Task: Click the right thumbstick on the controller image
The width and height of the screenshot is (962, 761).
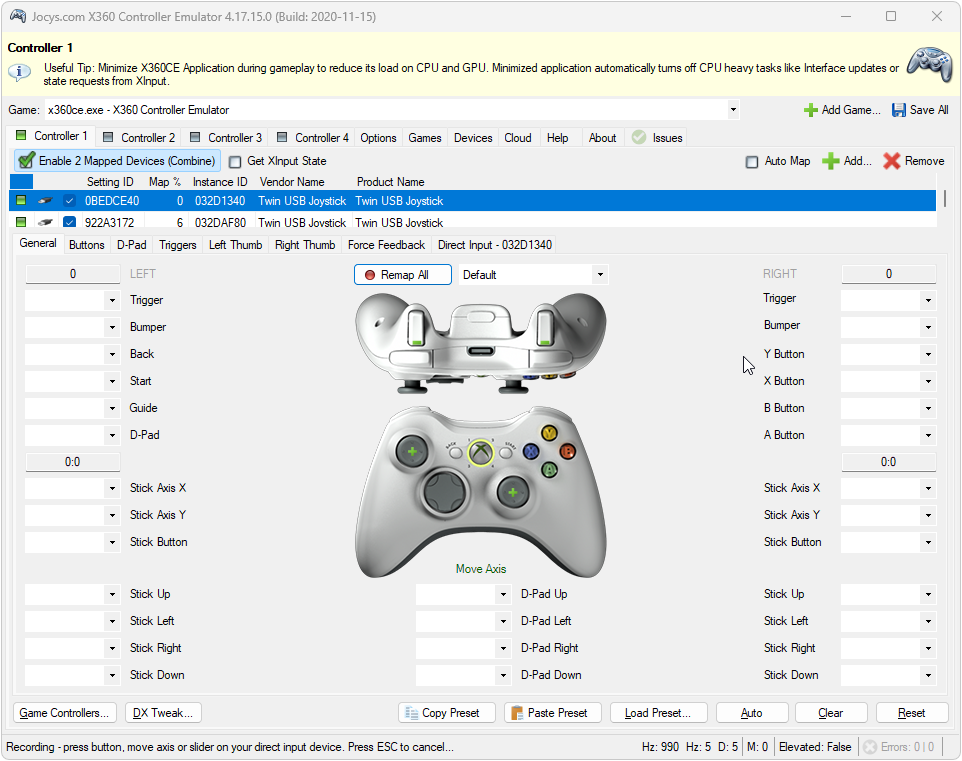Action: pos(513,492)
